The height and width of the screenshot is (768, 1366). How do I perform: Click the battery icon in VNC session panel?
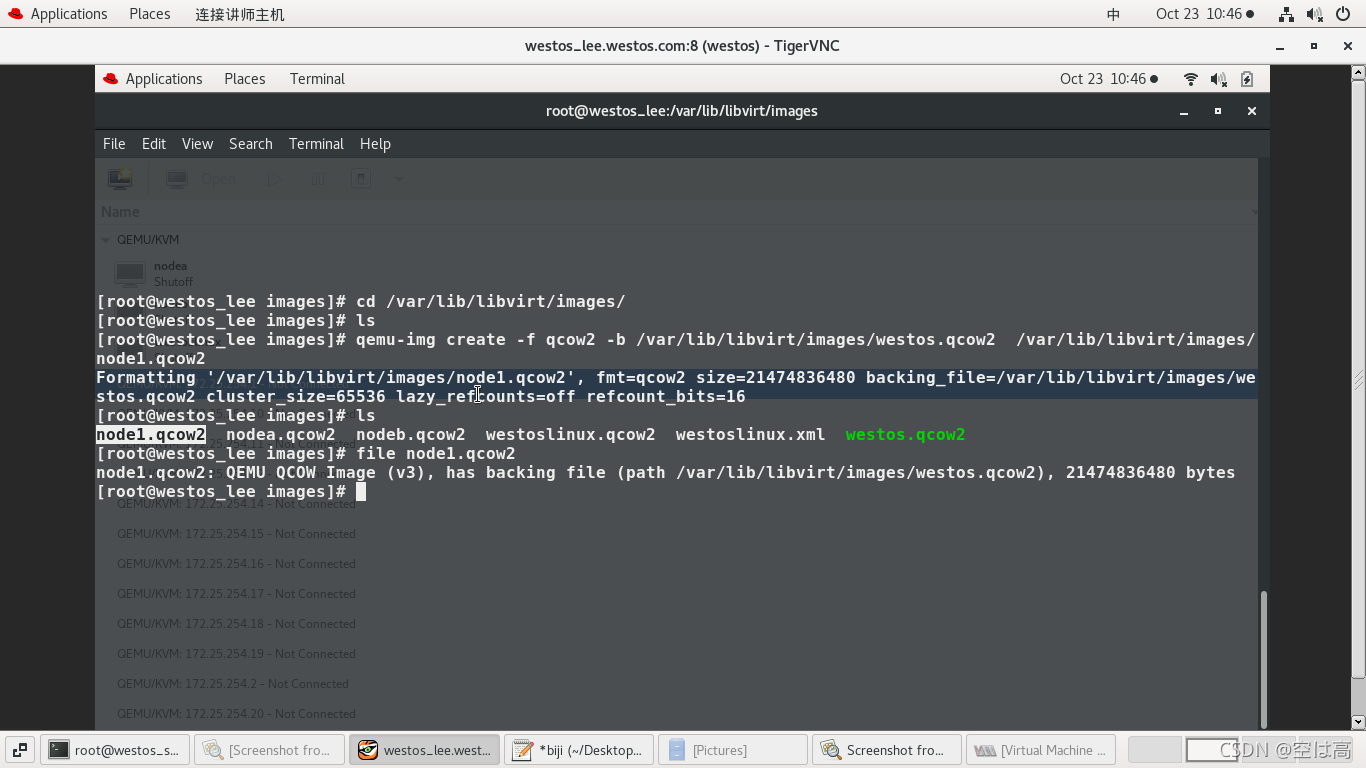pos(1247,79)
